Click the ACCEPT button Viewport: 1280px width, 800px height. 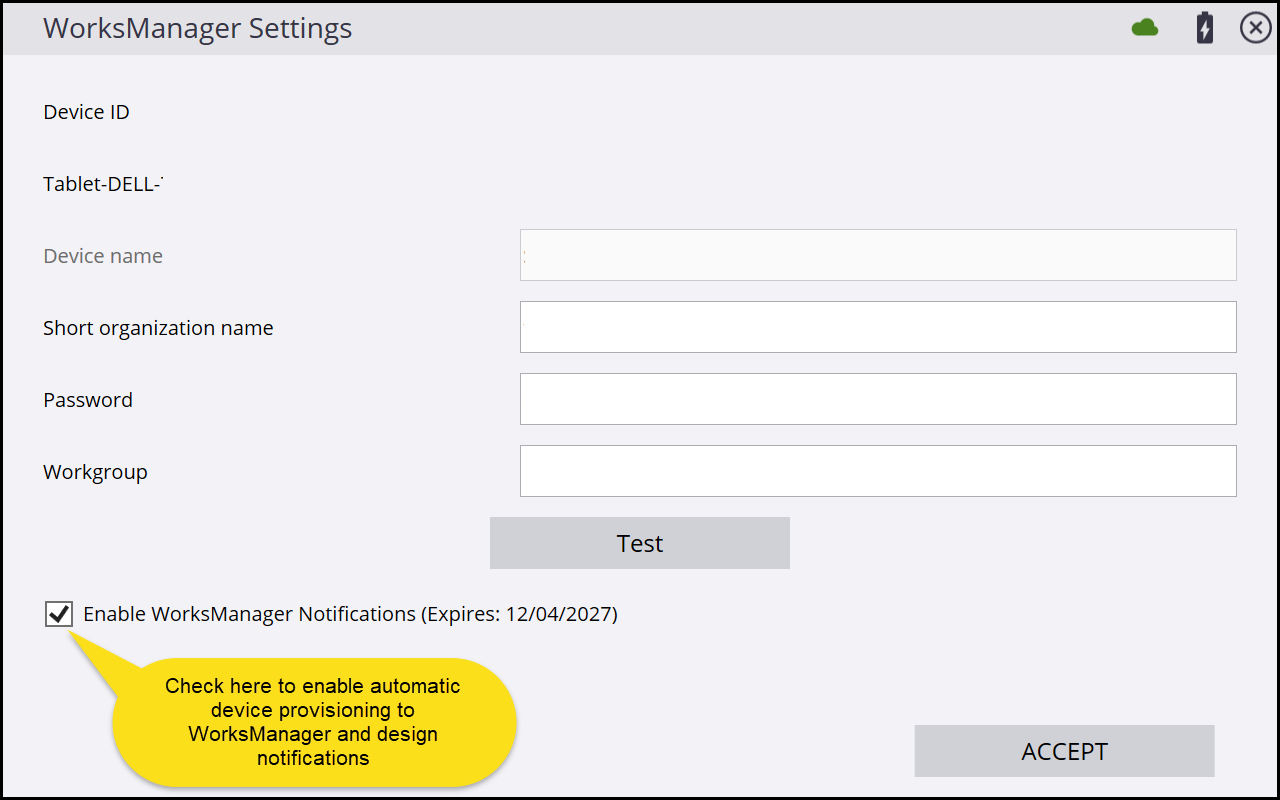(x=1064, y=751)
